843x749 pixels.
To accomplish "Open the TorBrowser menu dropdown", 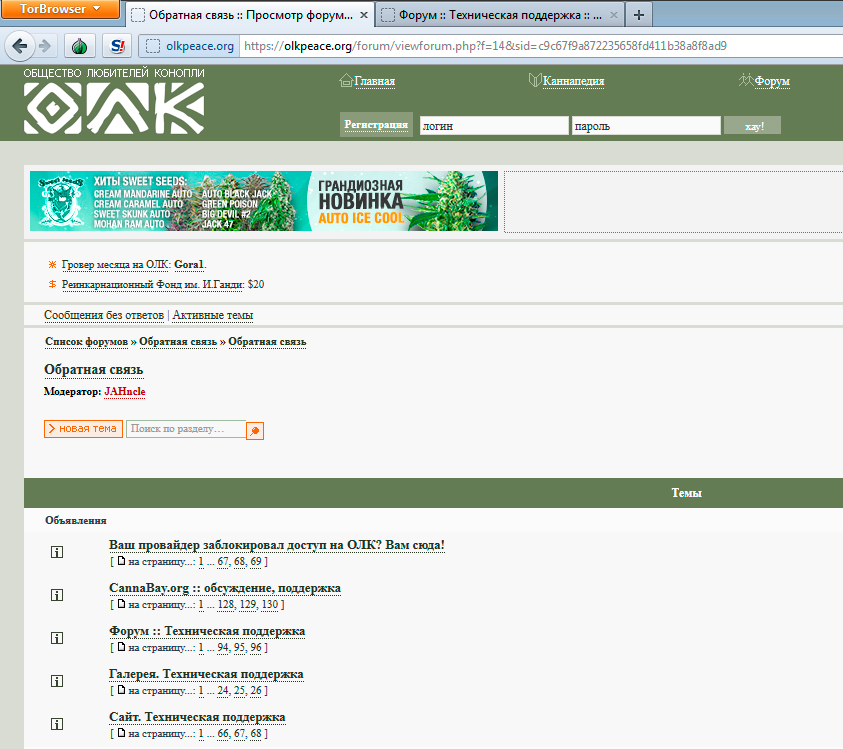I will (x=60, y=9).
